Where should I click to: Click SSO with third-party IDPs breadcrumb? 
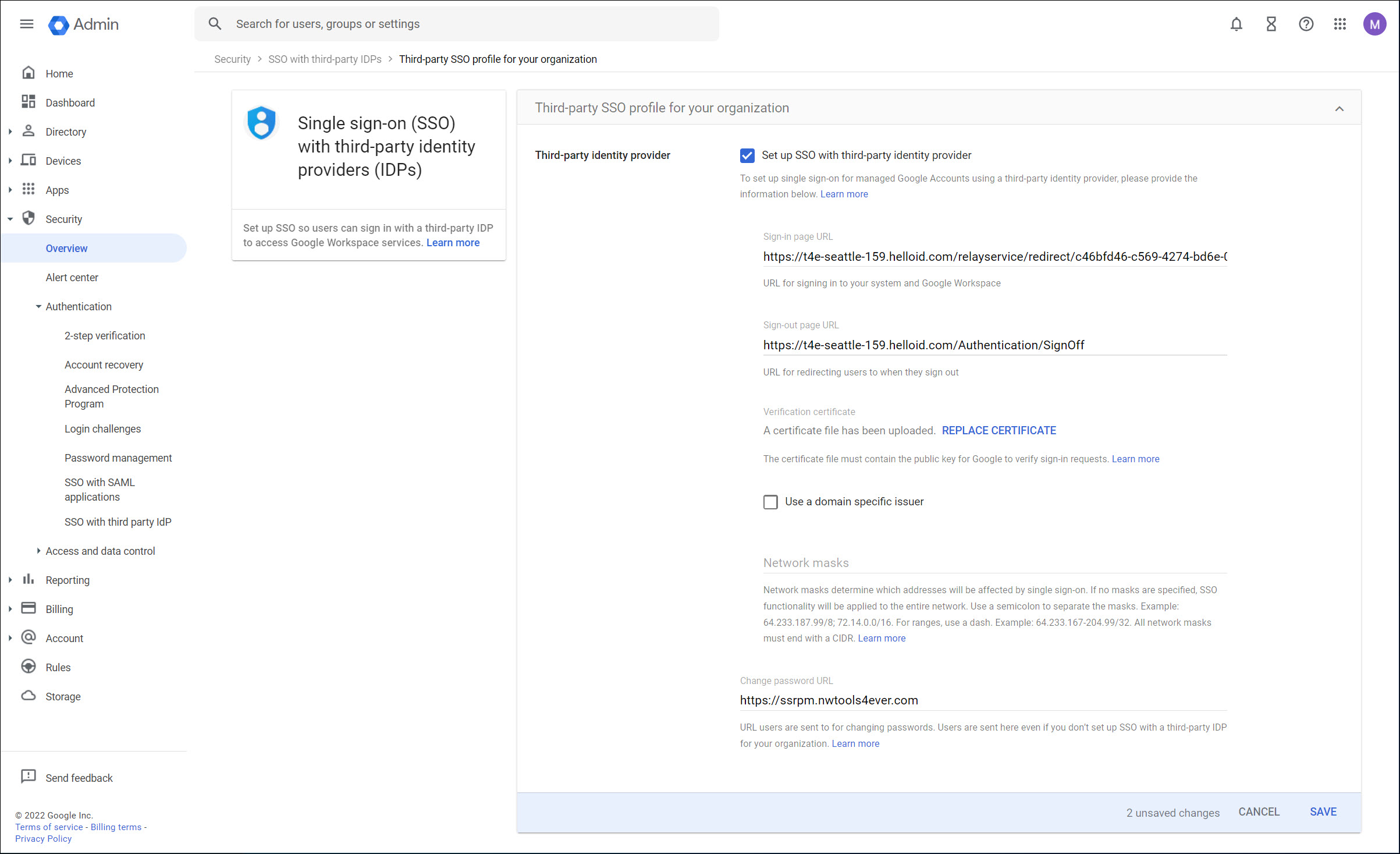tap(325, 59)
